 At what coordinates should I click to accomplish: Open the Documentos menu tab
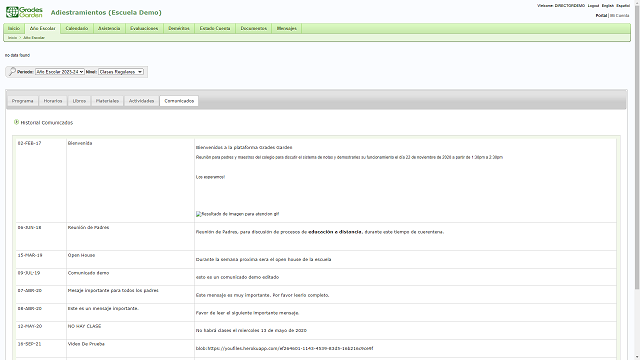point(253,28)
